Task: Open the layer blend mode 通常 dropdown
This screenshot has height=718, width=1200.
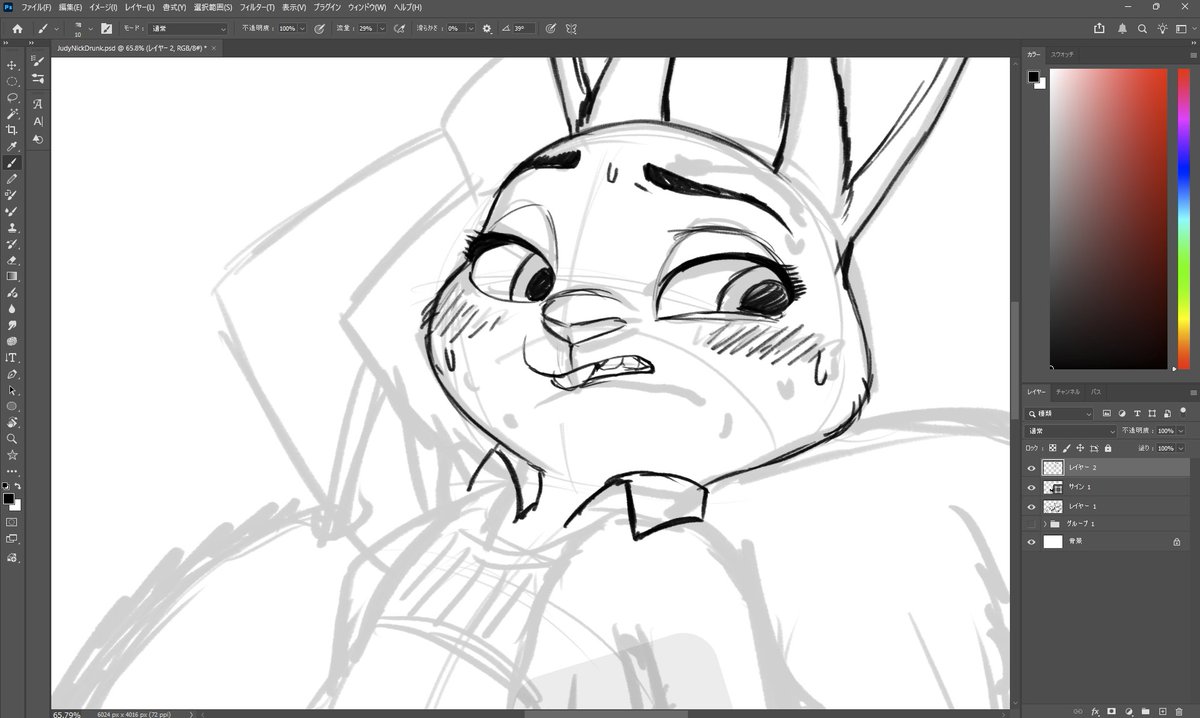Action: coord(1072,431)
